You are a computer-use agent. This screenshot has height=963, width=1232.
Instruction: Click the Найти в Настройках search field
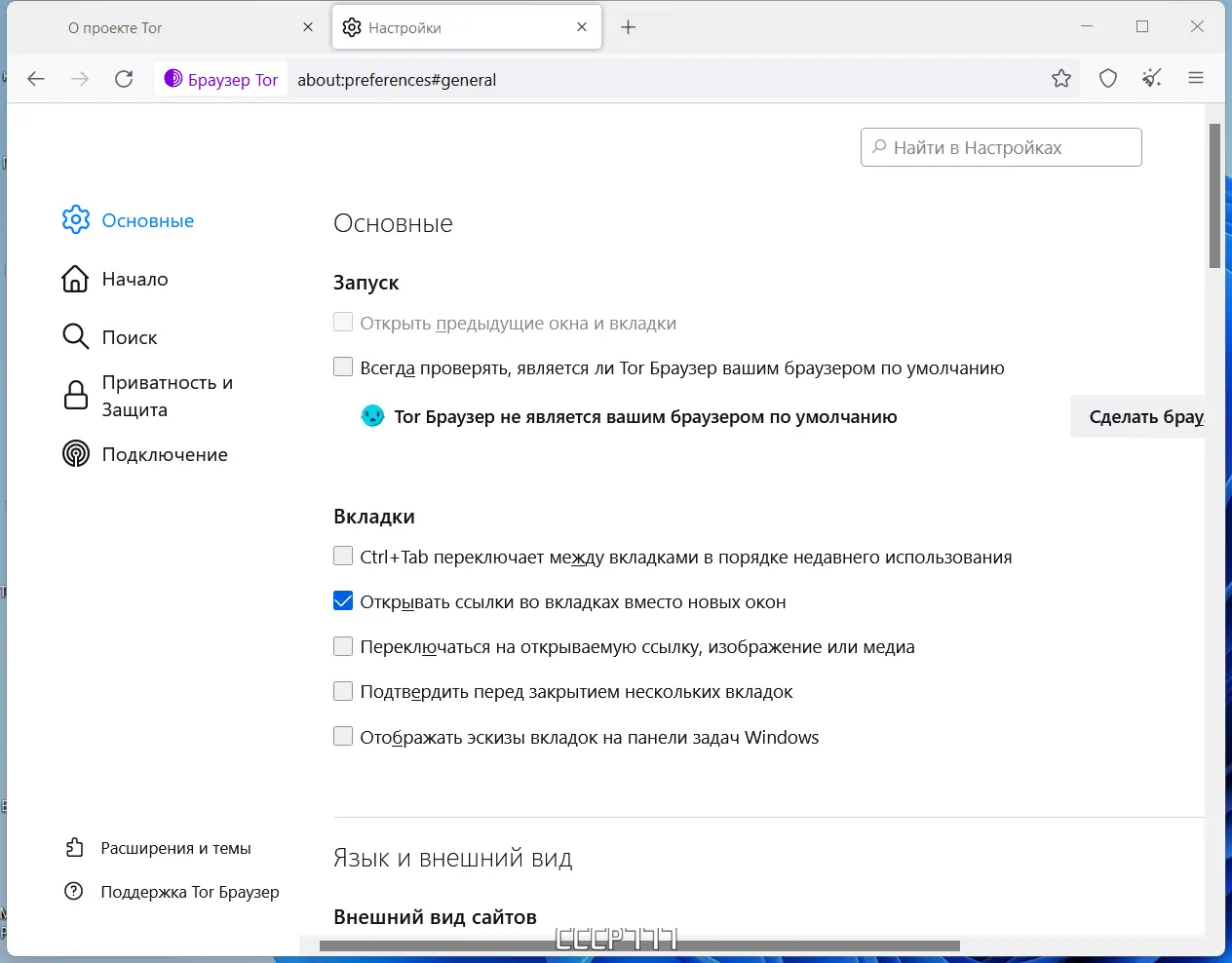click(x=1001, y=147)
